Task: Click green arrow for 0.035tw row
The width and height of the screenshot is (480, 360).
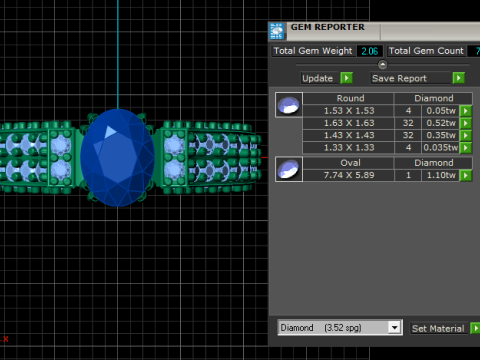Action: [x=466, y=148]
